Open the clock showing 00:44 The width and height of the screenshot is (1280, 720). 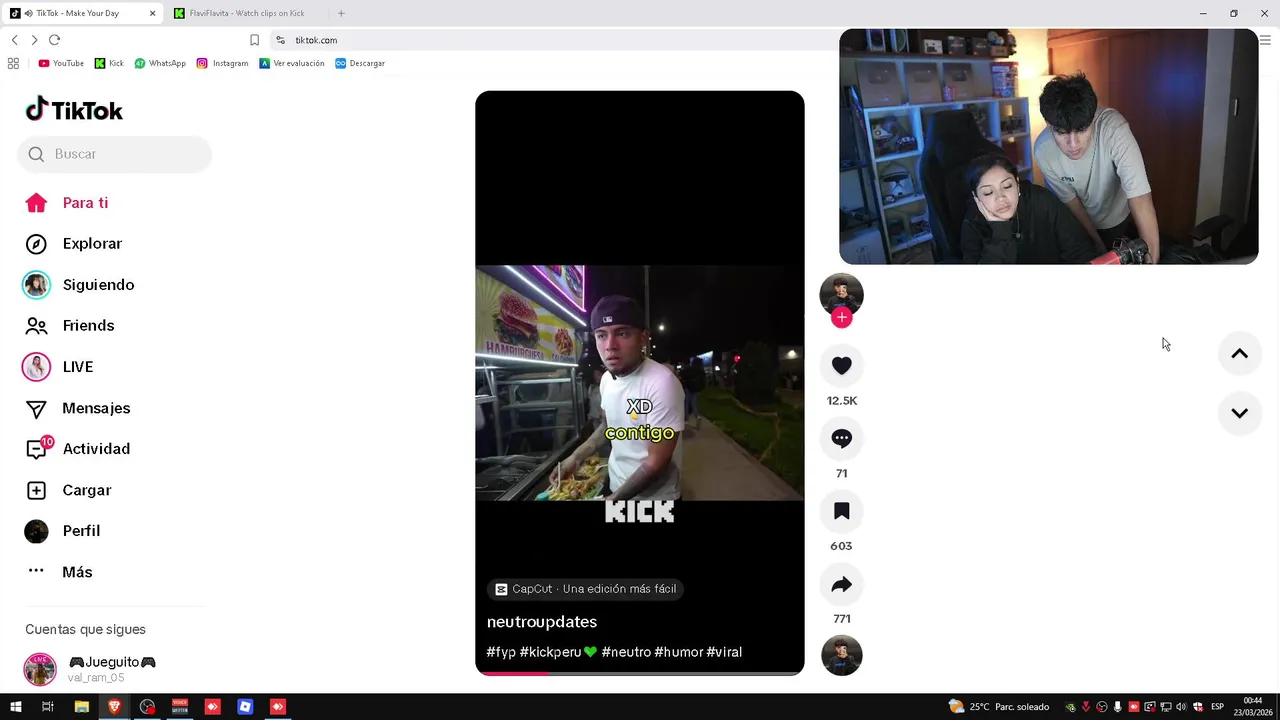point(1253,707)
